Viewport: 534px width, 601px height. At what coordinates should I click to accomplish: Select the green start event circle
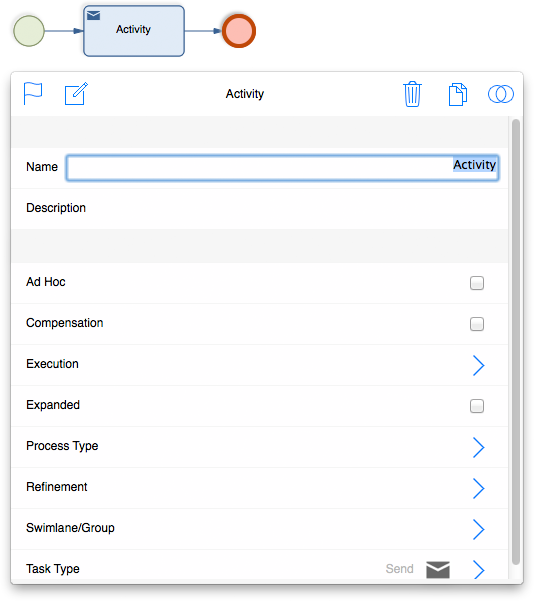pyautogui.click(x=29, y=31)
